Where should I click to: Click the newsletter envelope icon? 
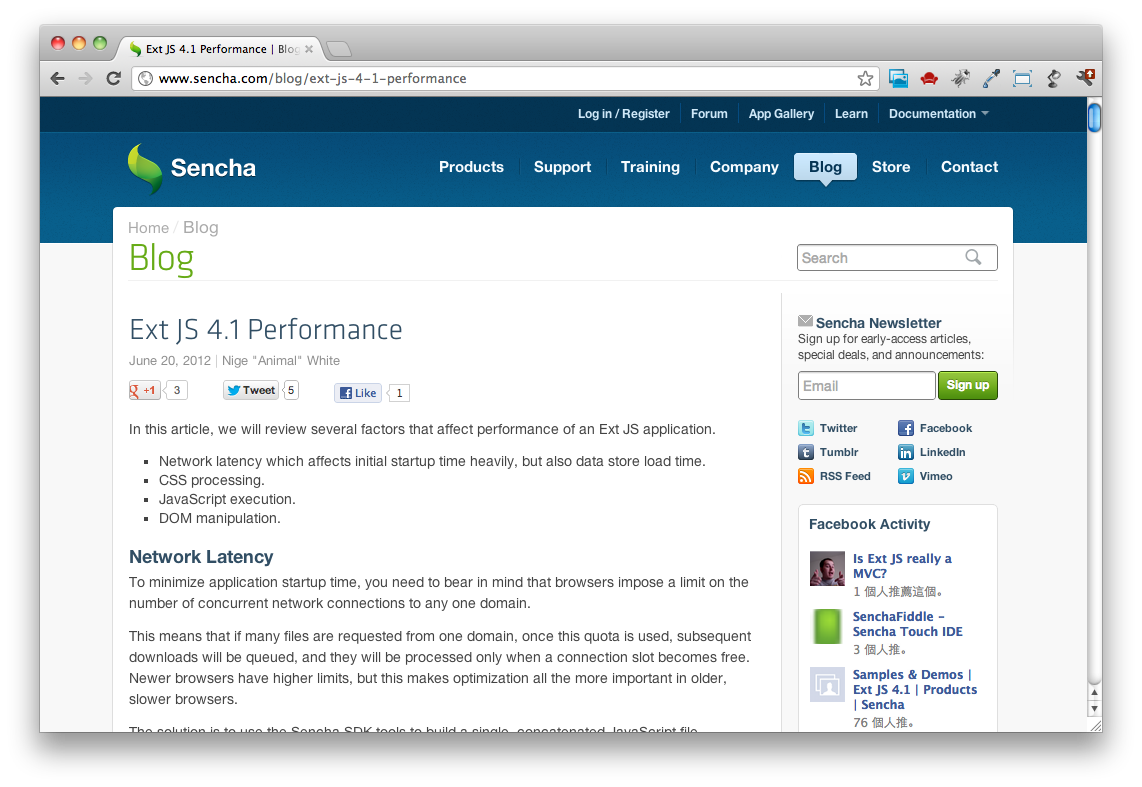point(805,320)
